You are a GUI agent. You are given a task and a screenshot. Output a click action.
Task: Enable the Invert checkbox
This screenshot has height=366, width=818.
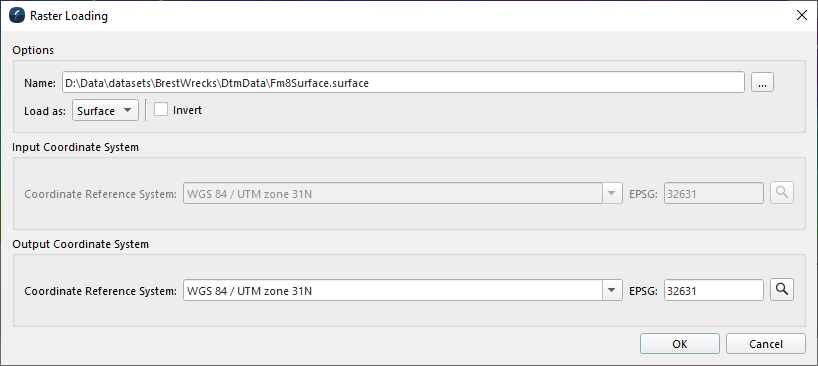point(161,109)
